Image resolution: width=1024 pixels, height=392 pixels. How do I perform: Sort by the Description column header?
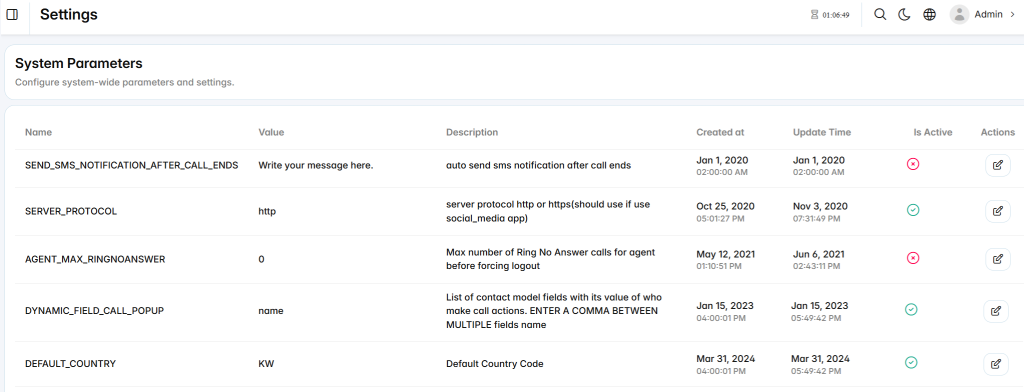(x=472, y=132)
